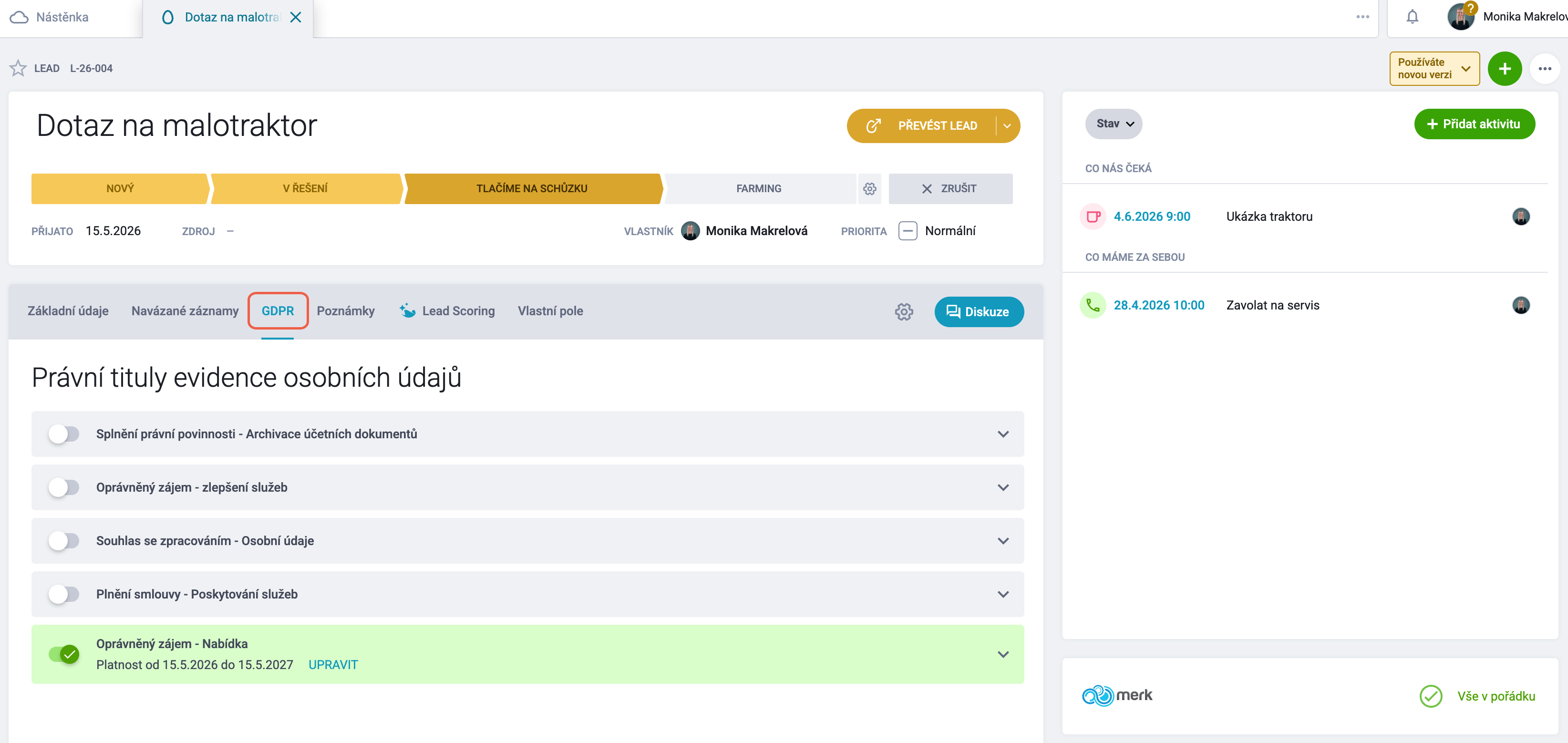Open the Lead Scoring tab
Screen dimensions: 1568x743
point(447,311)
